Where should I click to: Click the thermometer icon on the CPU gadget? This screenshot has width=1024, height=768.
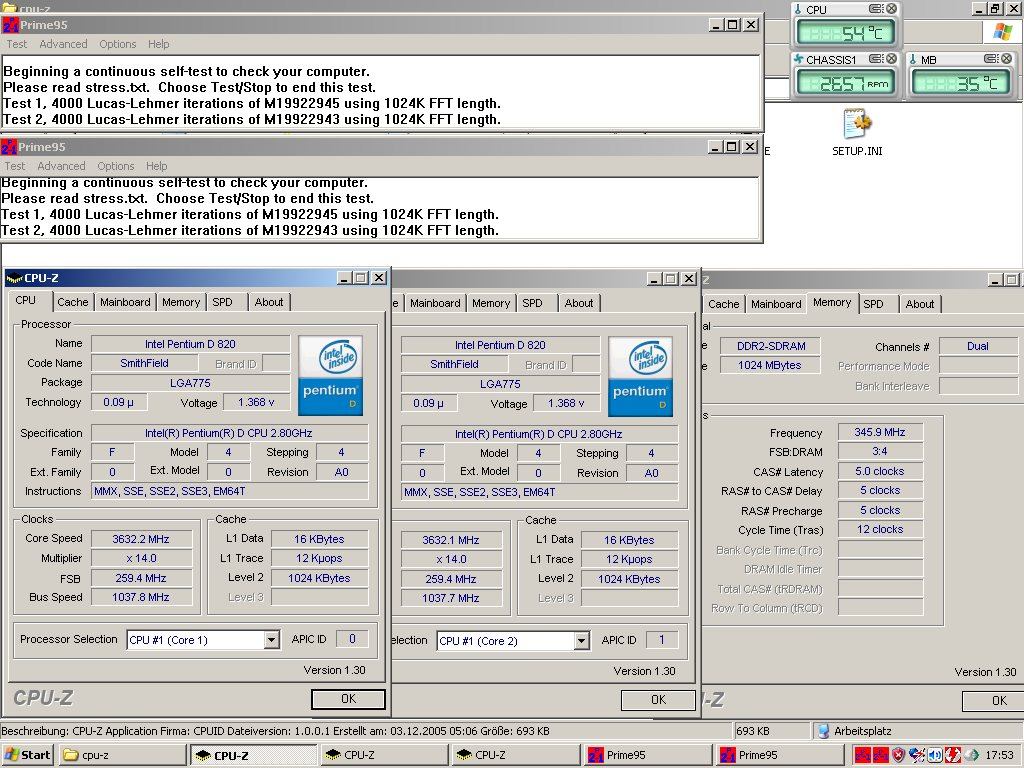pos(798,9)
